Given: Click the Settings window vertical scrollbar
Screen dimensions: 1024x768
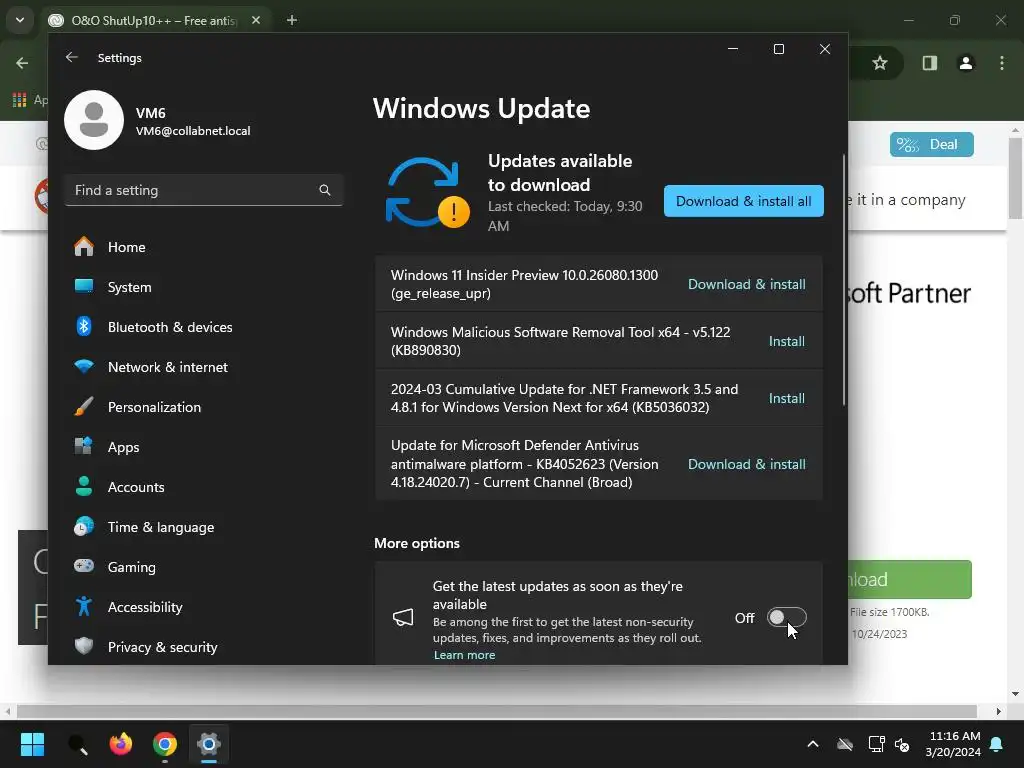Looking at the screenshot, I should click(x=844, y=280).
